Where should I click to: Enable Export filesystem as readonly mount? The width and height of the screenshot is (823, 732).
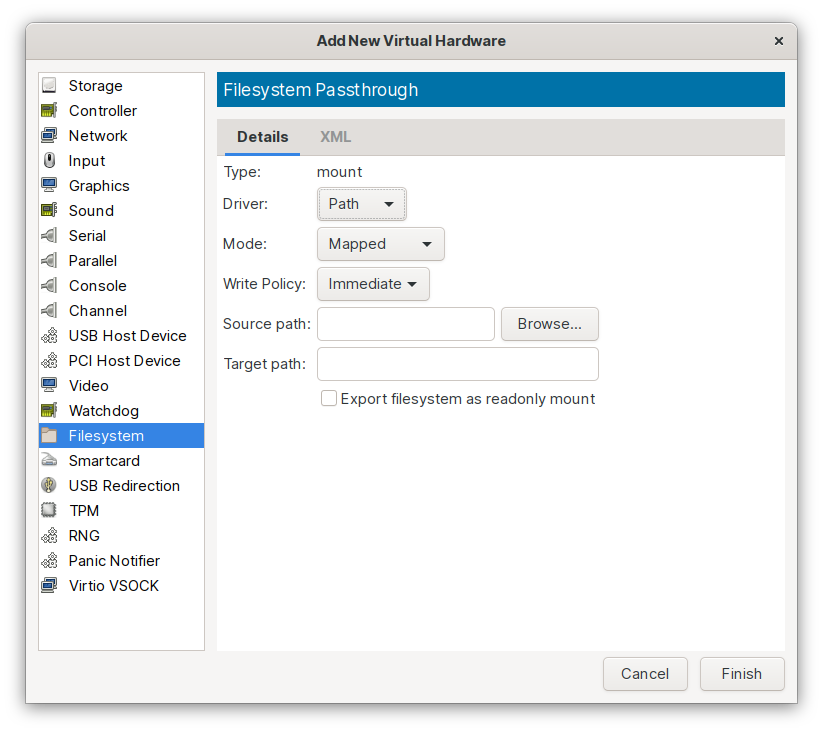coord(329,398)
